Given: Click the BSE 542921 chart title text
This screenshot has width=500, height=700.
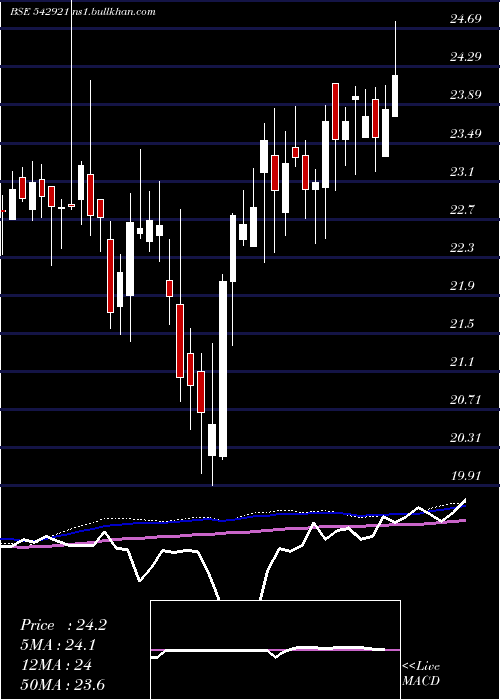Looking at the screenshot, I should click(39, 12).
